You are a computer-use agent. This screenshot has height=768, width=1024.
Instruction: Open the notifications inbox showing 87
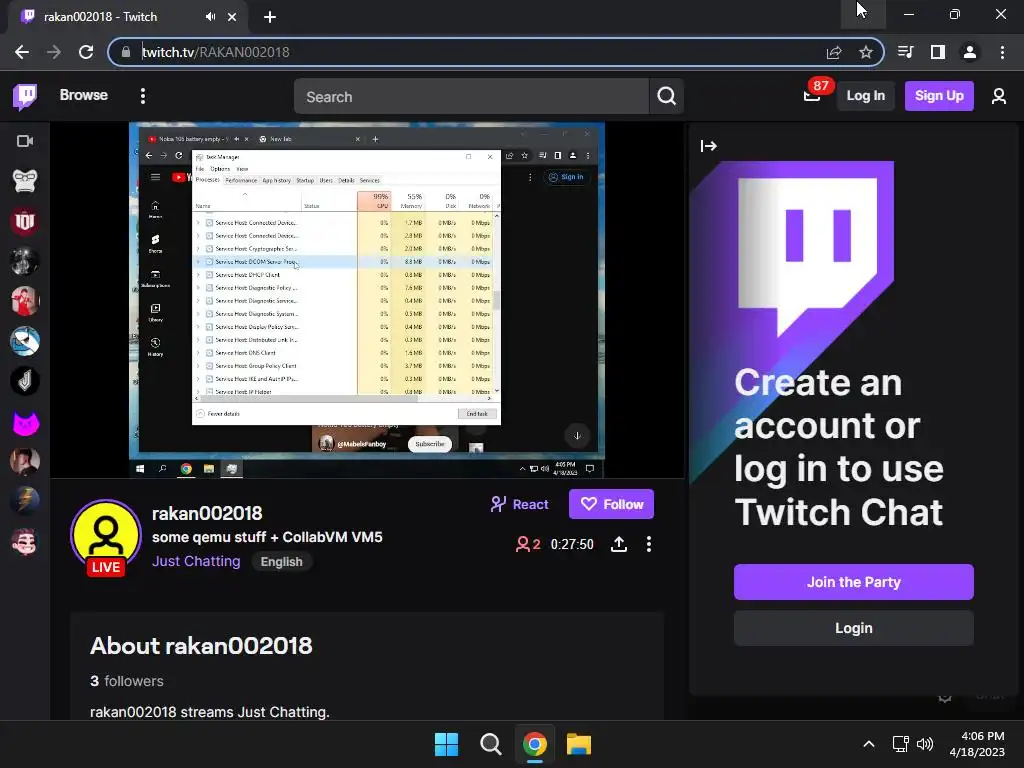pyautogui.click(x=812, y=96)
